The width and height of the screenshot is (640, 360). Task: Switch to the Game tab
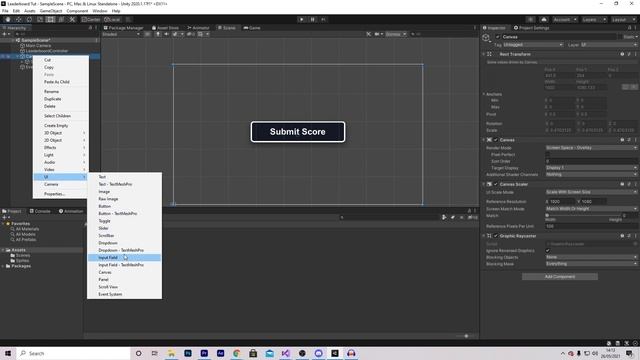tap(252, 28)
